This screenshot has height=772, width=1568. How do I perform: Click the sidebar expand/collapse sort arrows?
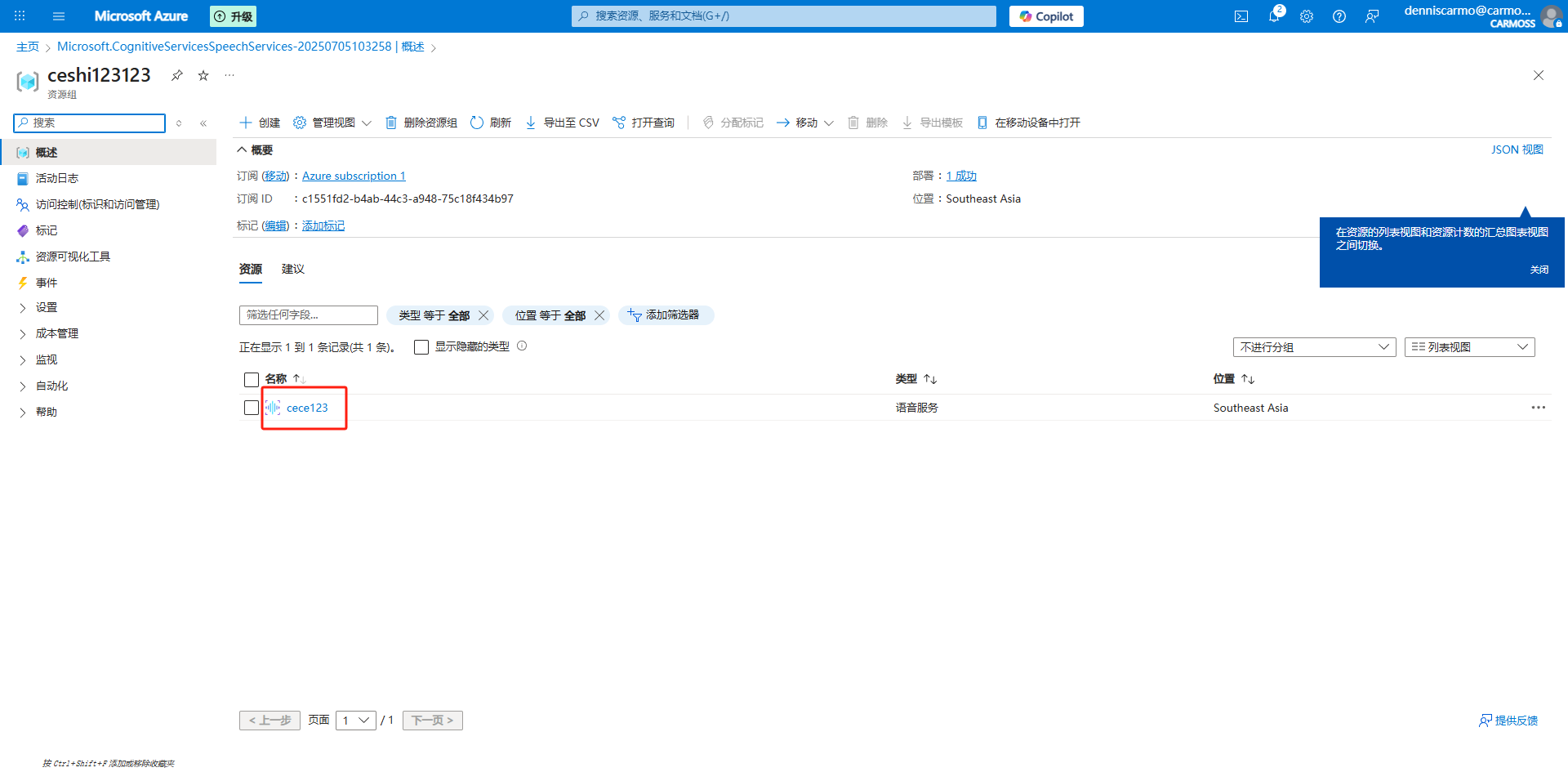pos(179,123)
